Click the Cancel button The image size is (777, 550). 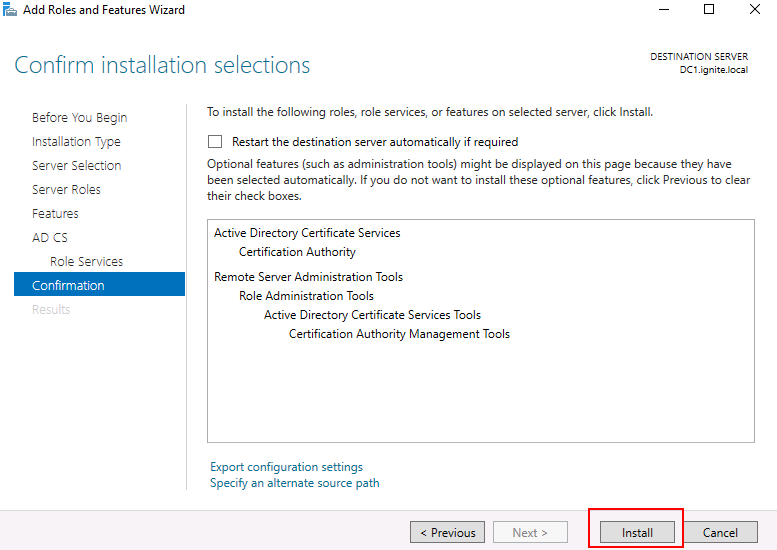pos(720,532)
